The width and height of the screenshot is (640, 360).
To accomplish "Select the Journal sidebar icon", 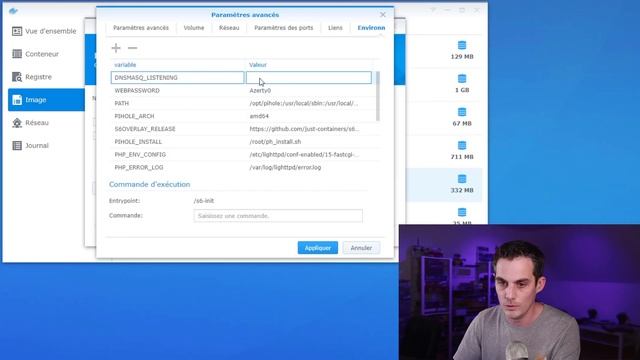I will [x=17, y=145].
